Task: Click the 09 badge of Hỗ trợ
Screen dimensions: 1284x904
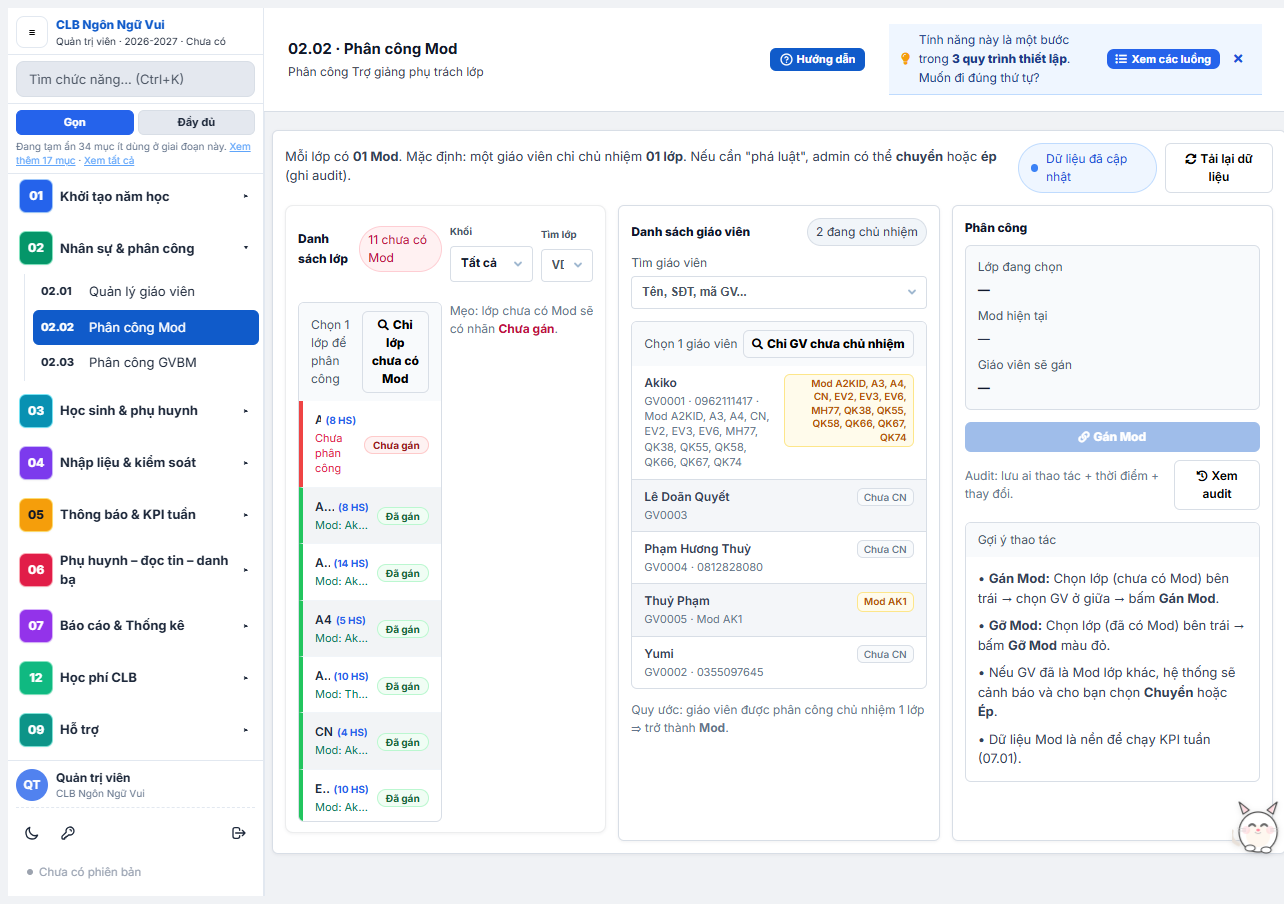Action: [36, 729]
